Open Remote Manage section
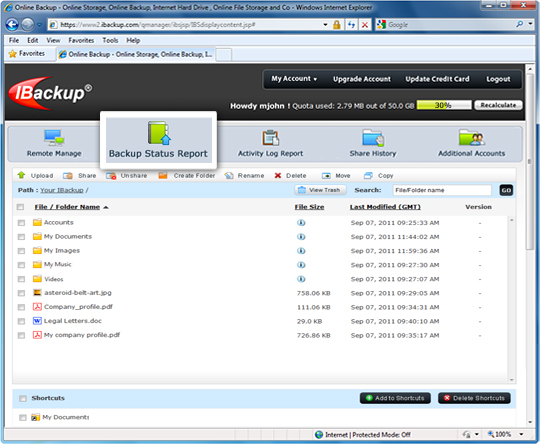This screenshot has width=540, height=444. pos(54,143)
